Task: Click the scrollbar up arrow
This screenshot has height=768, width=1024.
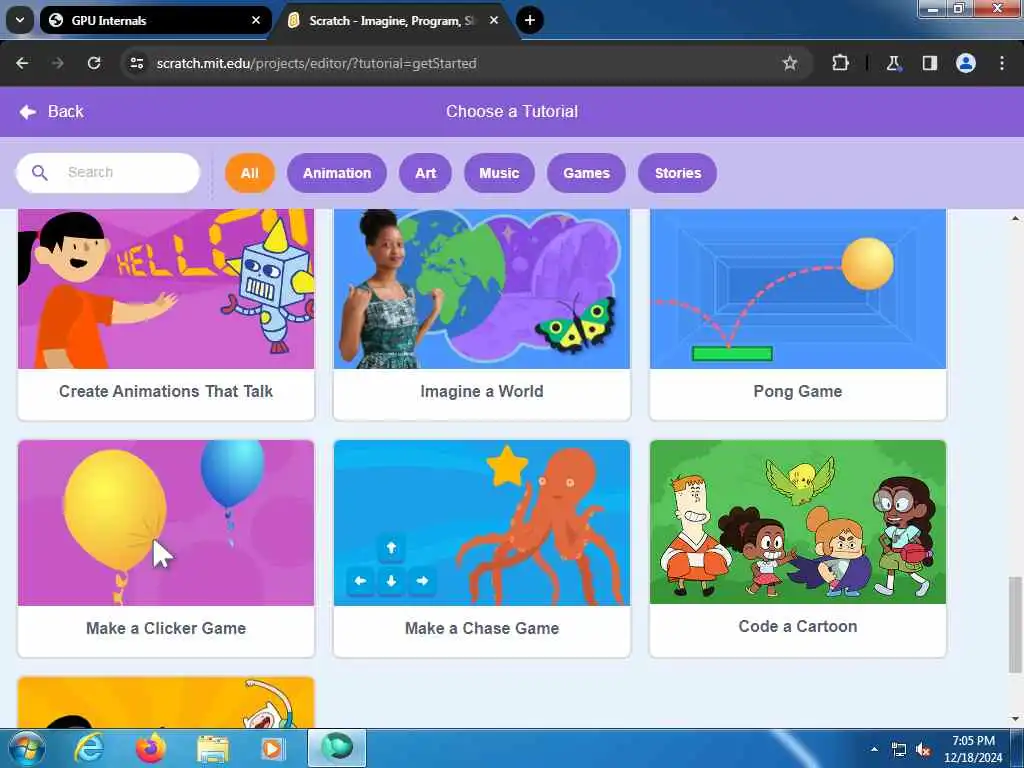Action: 1015,218
